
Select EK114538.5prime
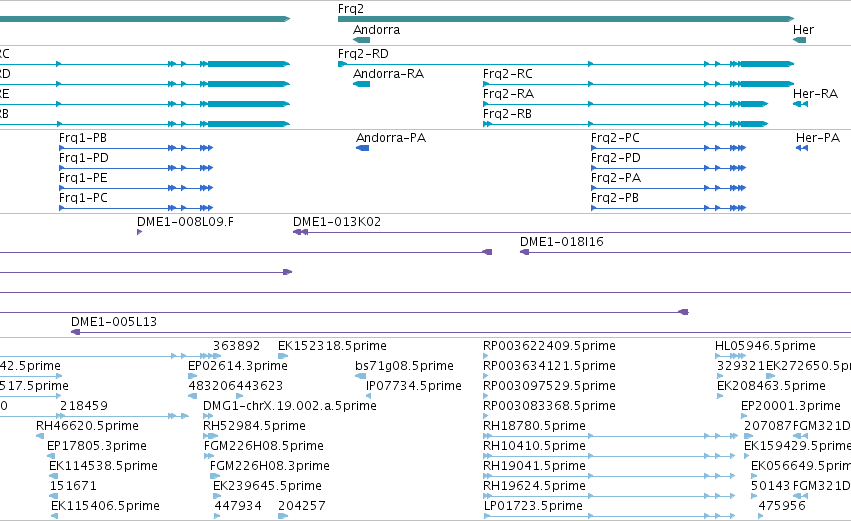(103, 466)
